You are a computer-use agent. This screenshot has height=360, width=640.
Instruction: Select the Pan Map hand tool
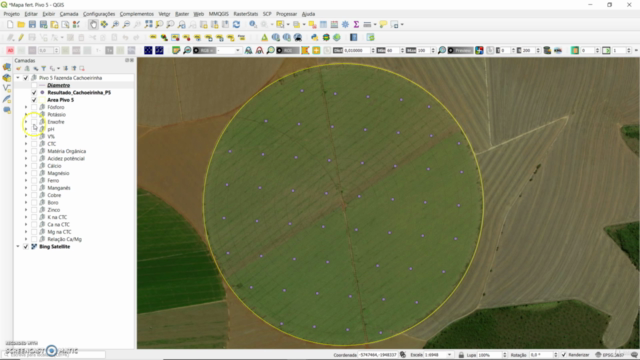(93, 25)
